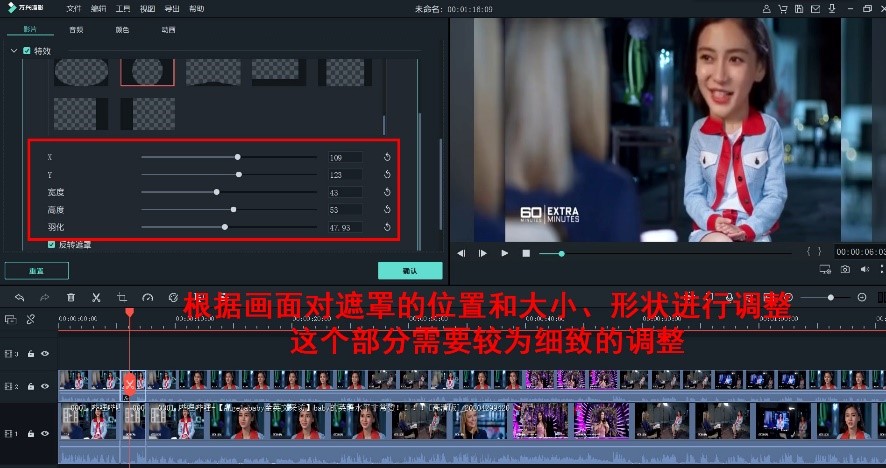Open the speed control gauge icon
This screenshot has width=886, height=468.
(147, 297)
